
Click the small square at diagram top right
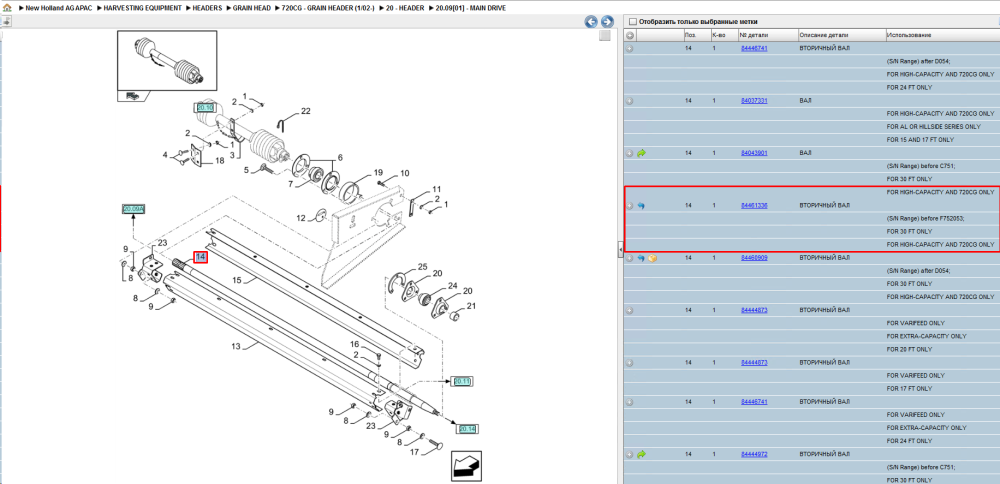tap(605, 36)
